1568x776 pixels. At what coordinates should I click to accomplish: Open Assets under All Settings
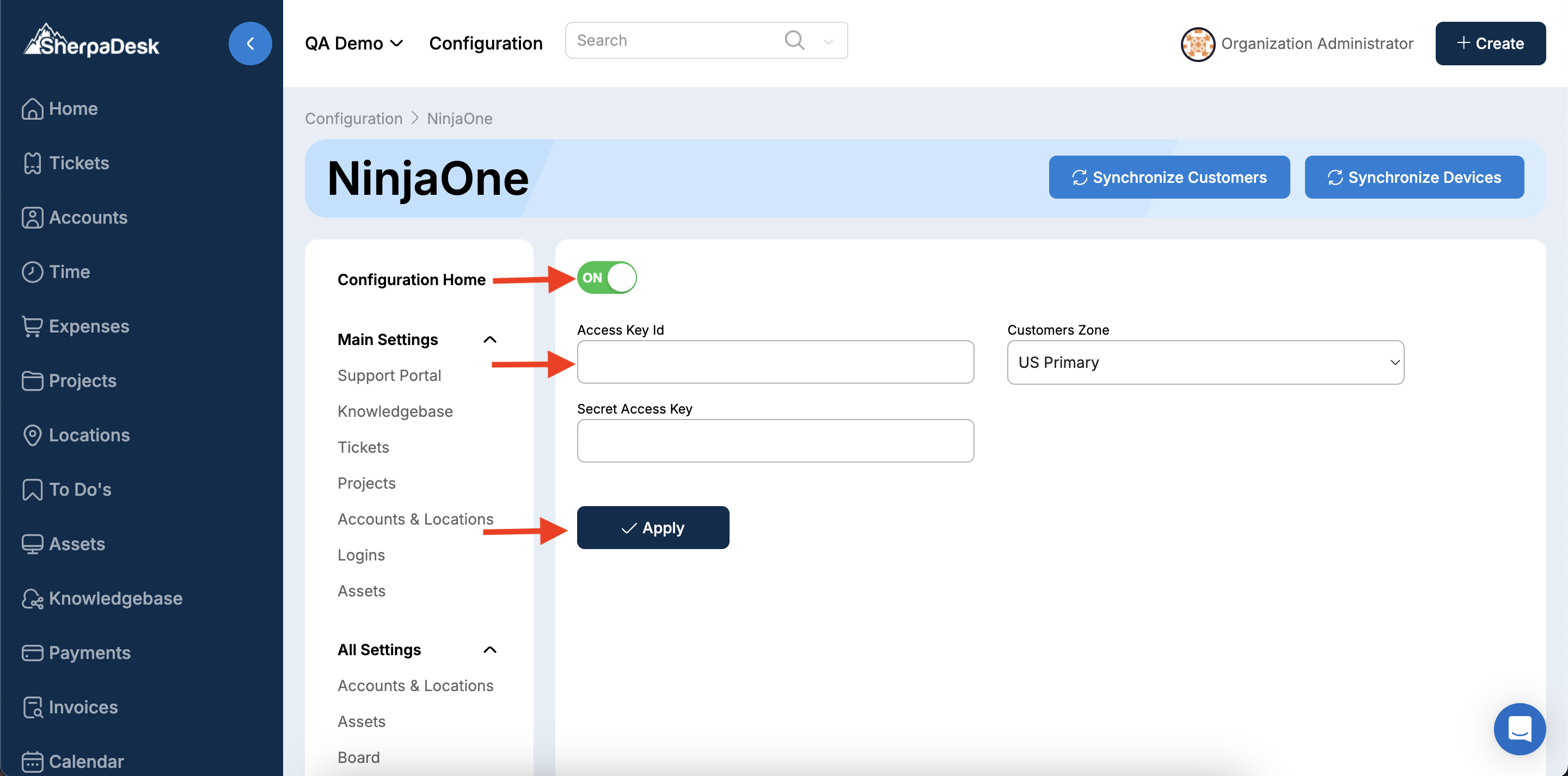[362, 722]
